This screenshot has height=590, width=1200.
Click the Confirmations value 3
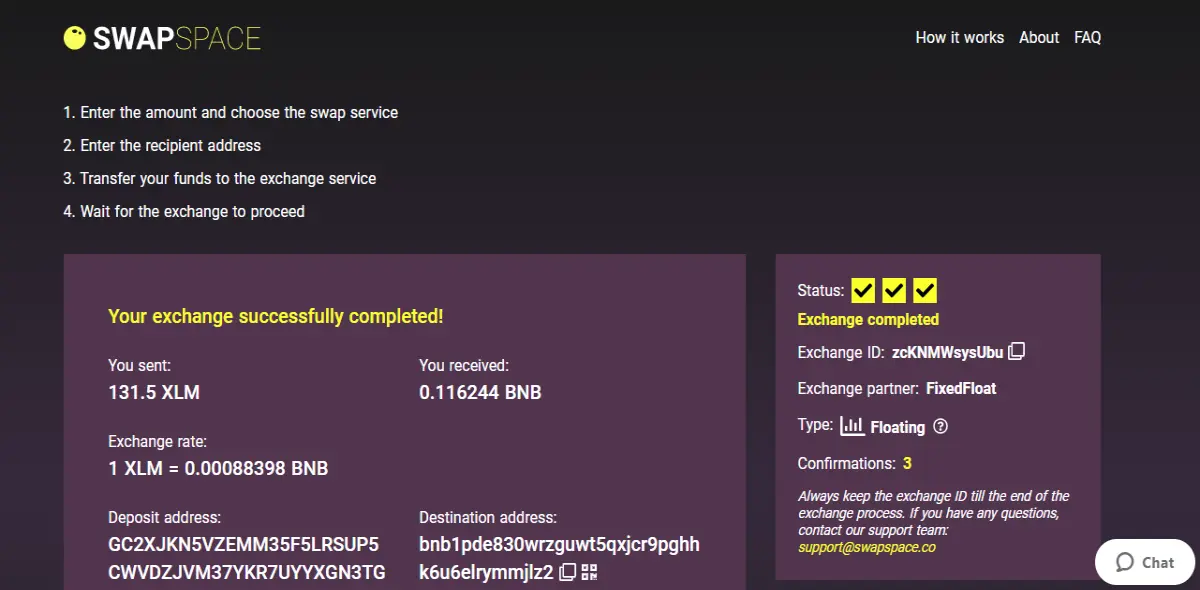(x=907, y=463)
